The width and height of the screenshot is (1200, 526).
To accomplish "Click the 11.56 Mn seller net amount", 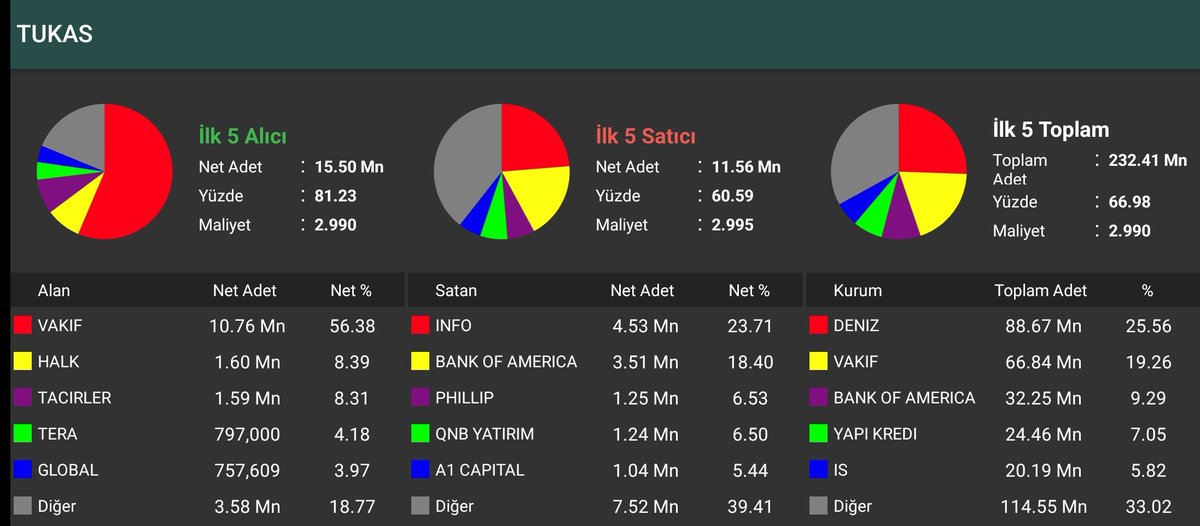I will point(746,167).
